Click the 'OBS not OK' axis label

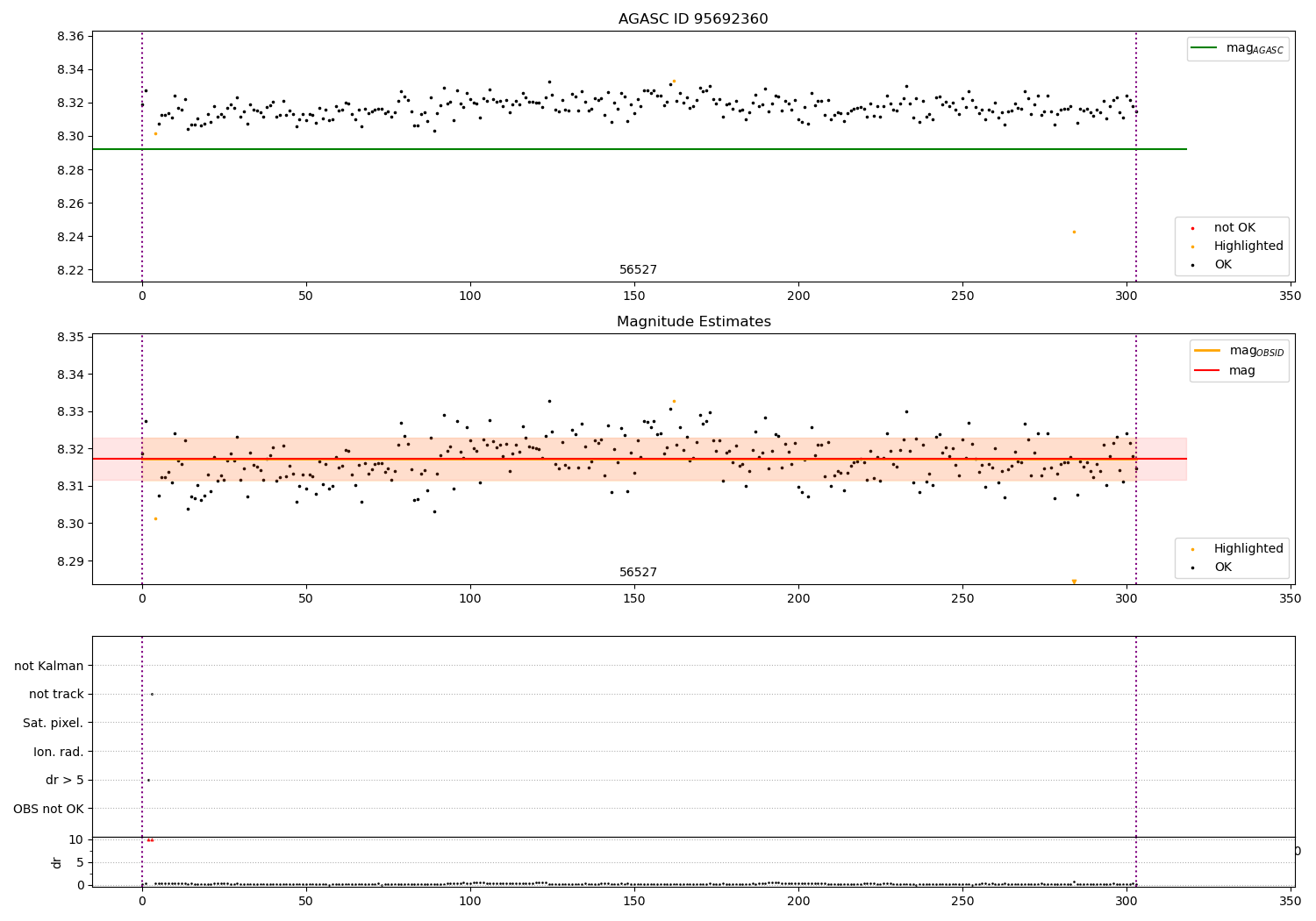[49, 809]
